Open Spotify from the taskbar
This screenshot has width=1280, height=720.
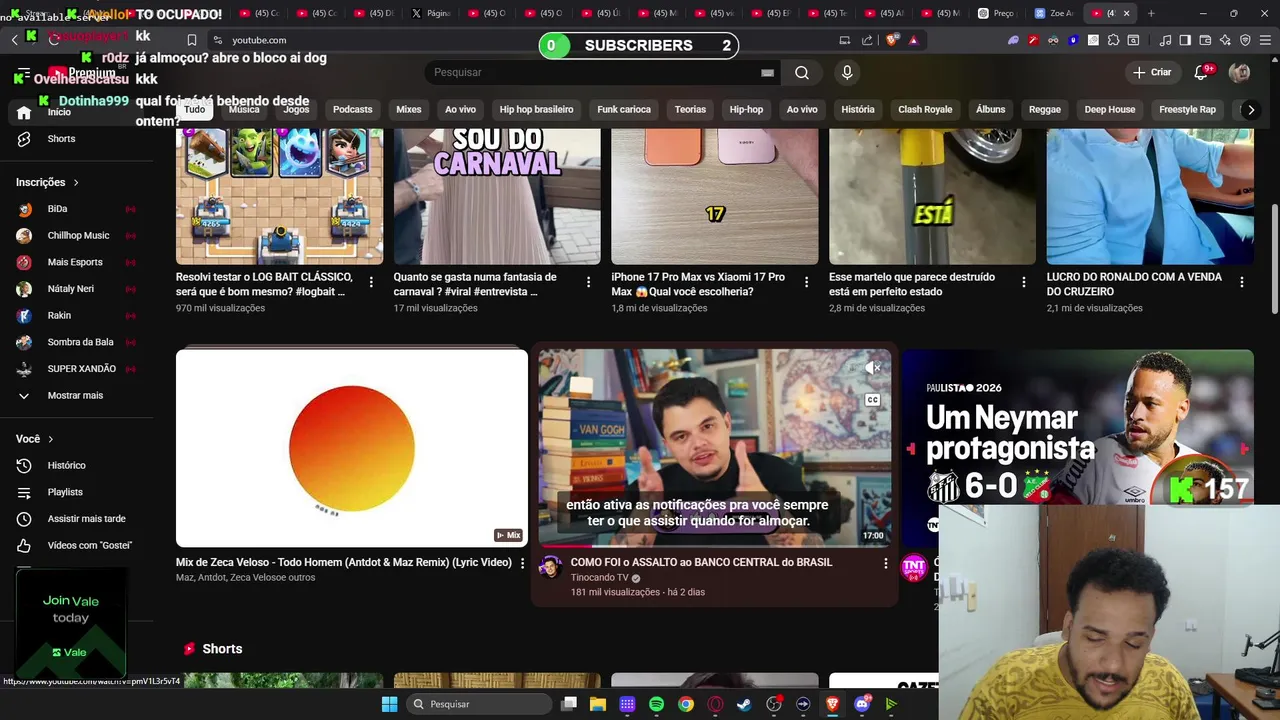[656, 704]
